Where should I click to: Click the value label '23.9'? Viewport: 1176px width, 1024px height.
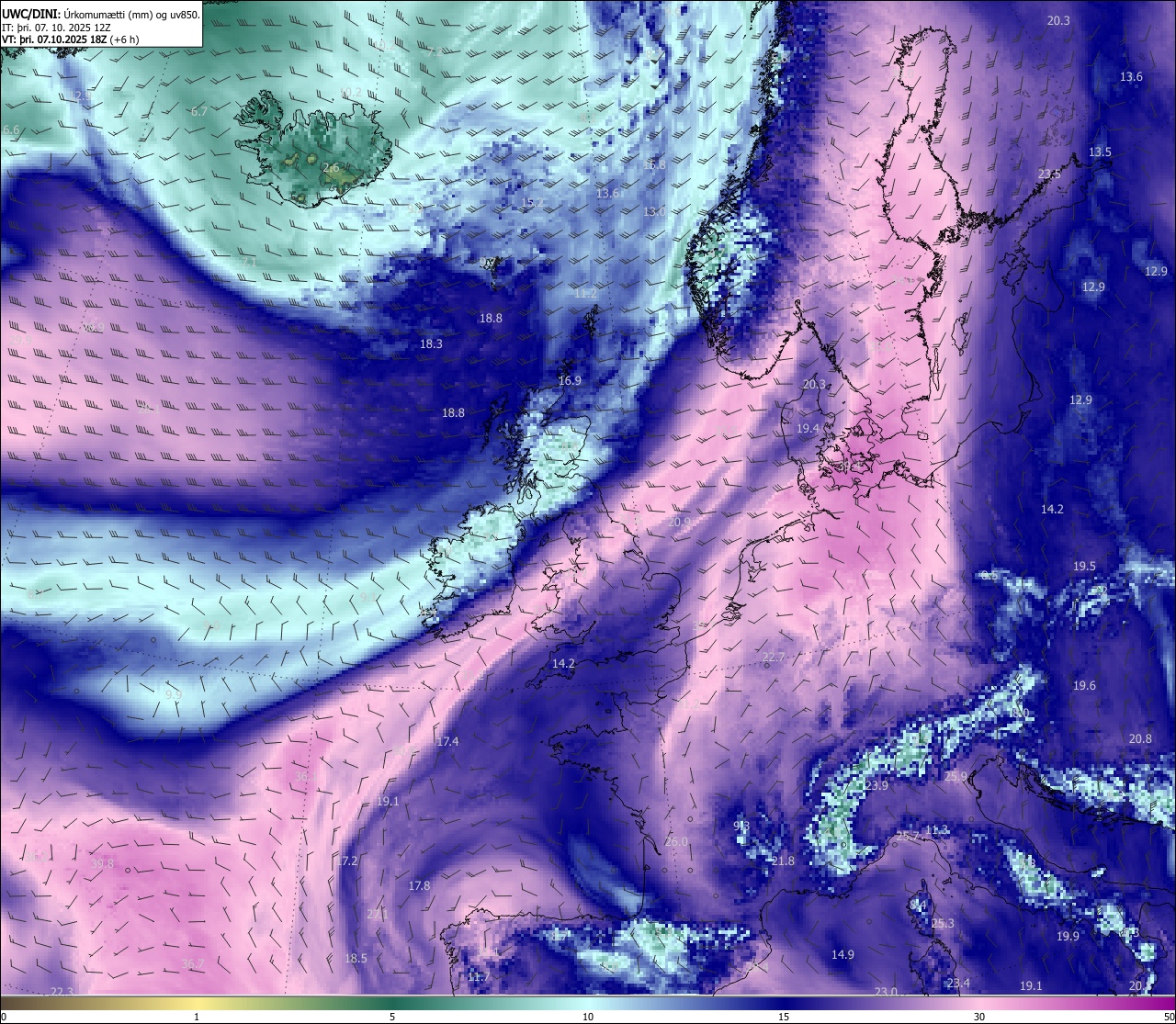[876, 786]
